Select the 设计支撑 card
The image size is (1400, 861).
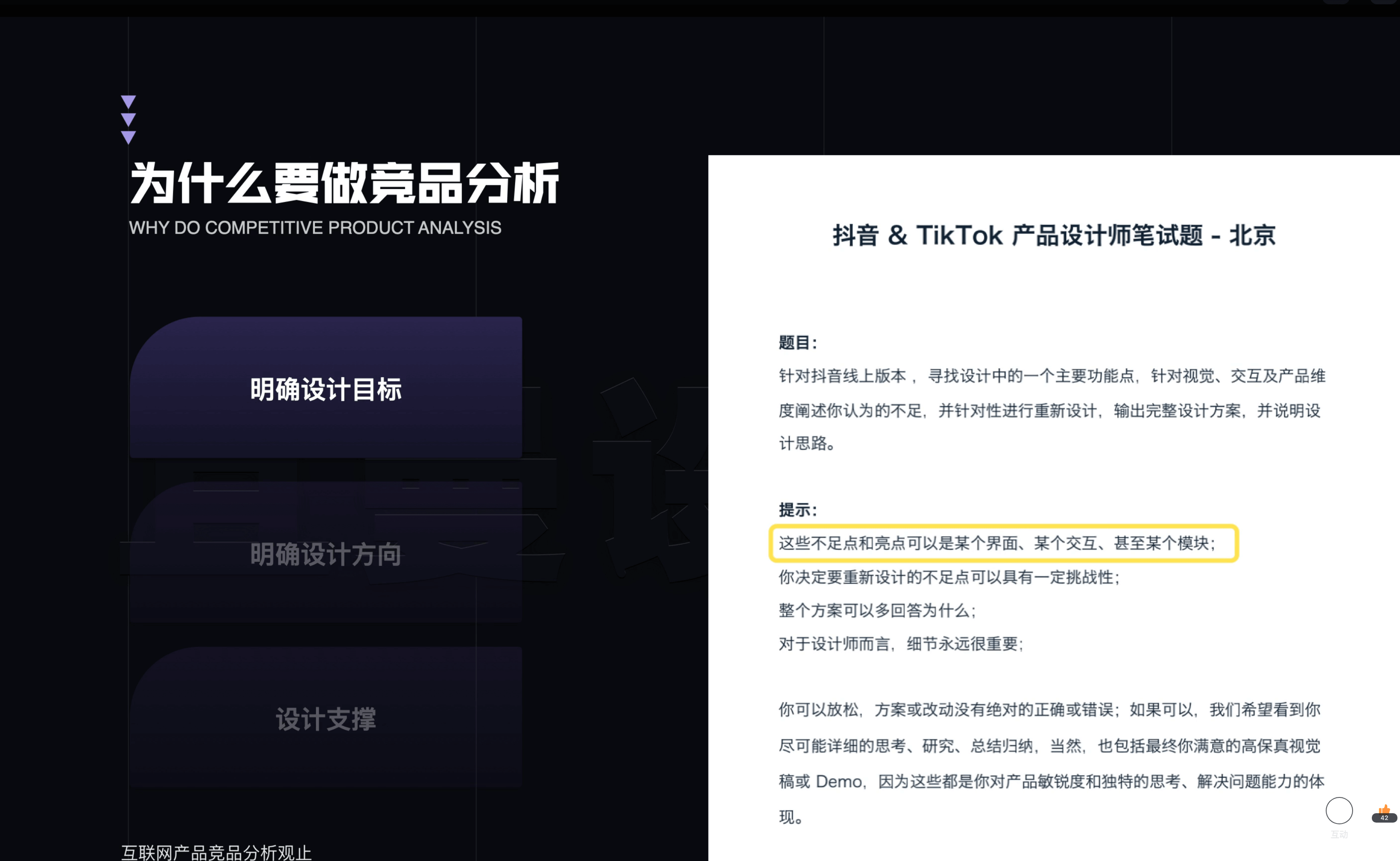click(326, 716)
